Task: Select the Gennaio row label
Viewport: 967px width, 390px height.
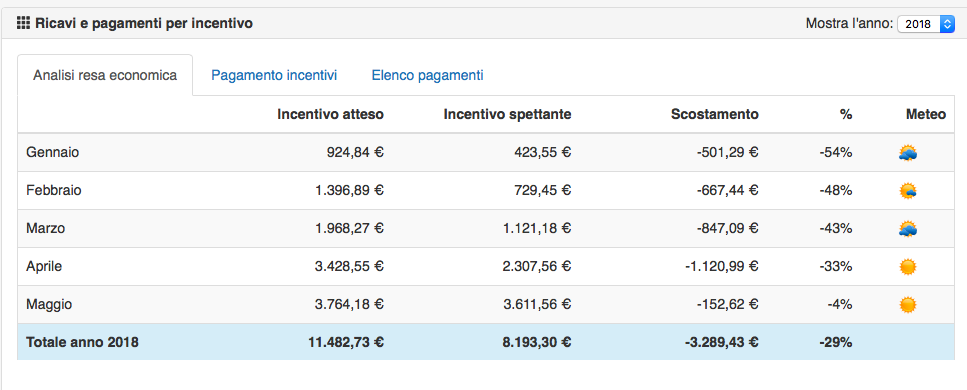Action: pos(52,152)
